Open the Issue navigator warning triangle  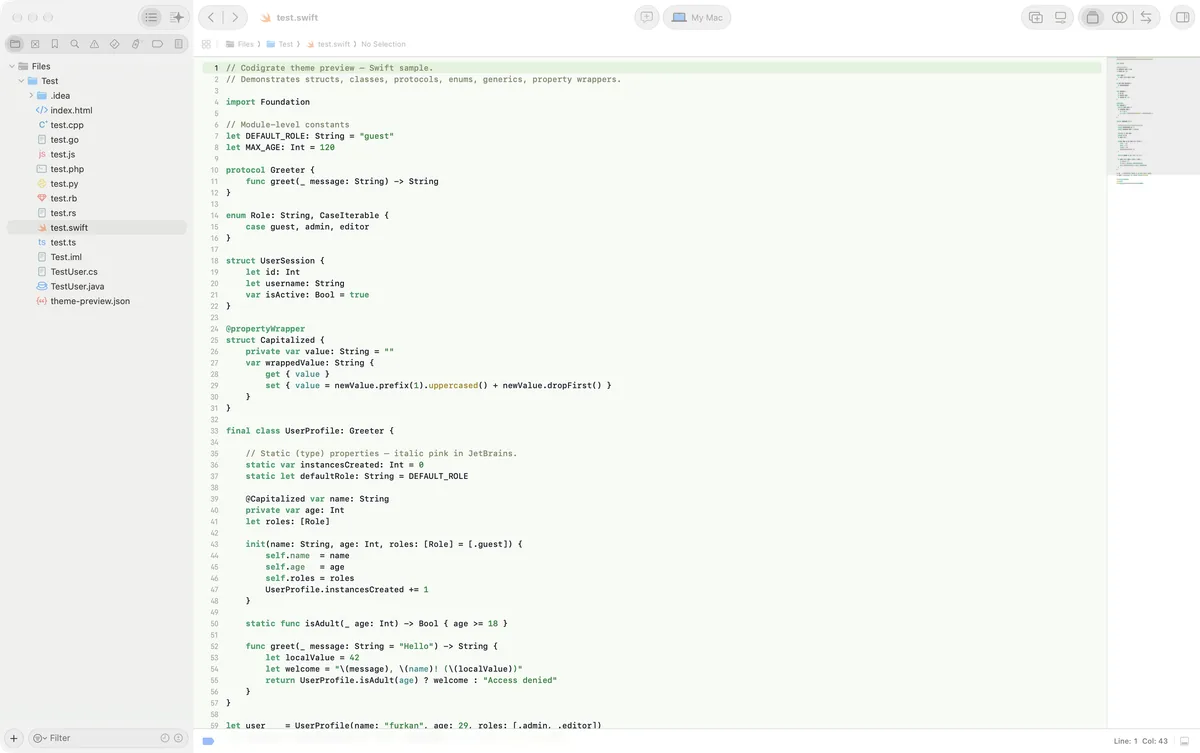point(94,44)
